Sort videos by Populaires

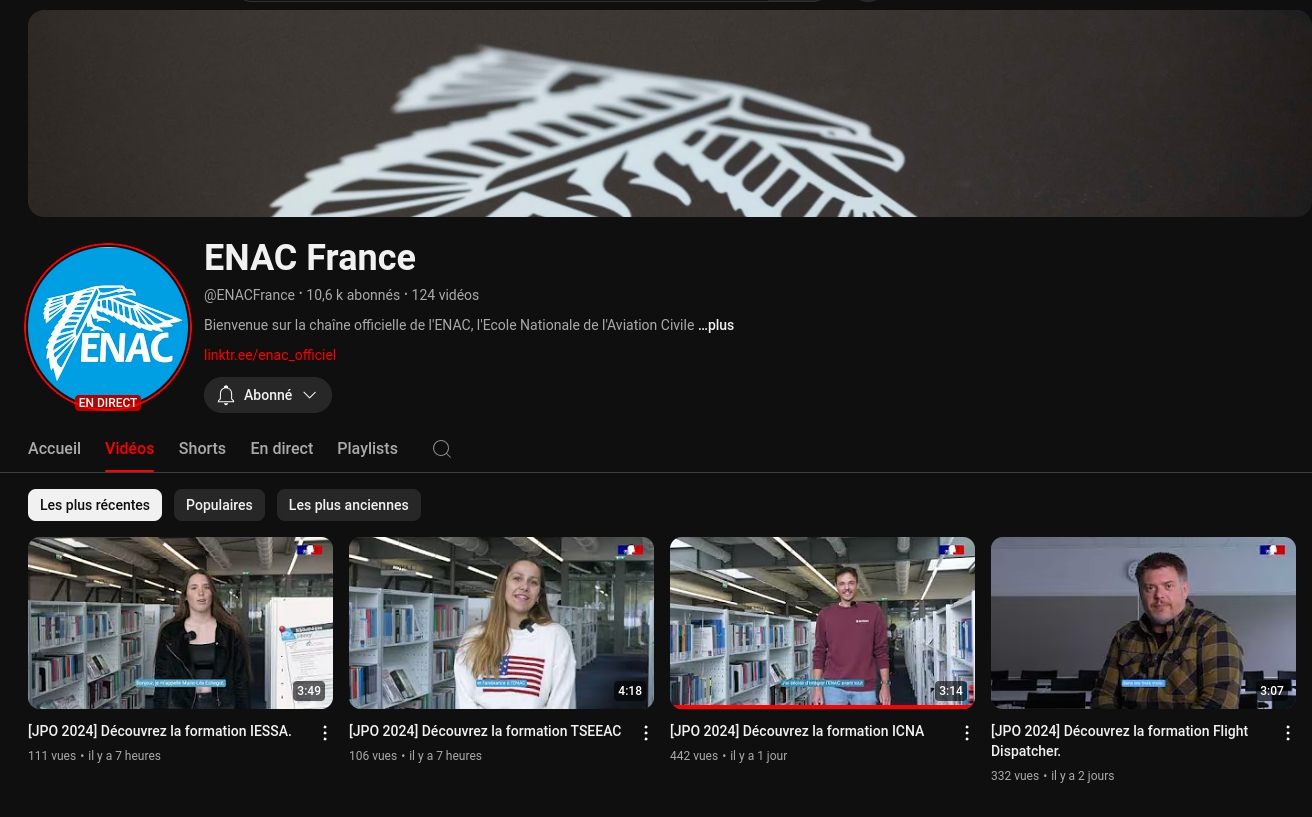pos(219,505)
